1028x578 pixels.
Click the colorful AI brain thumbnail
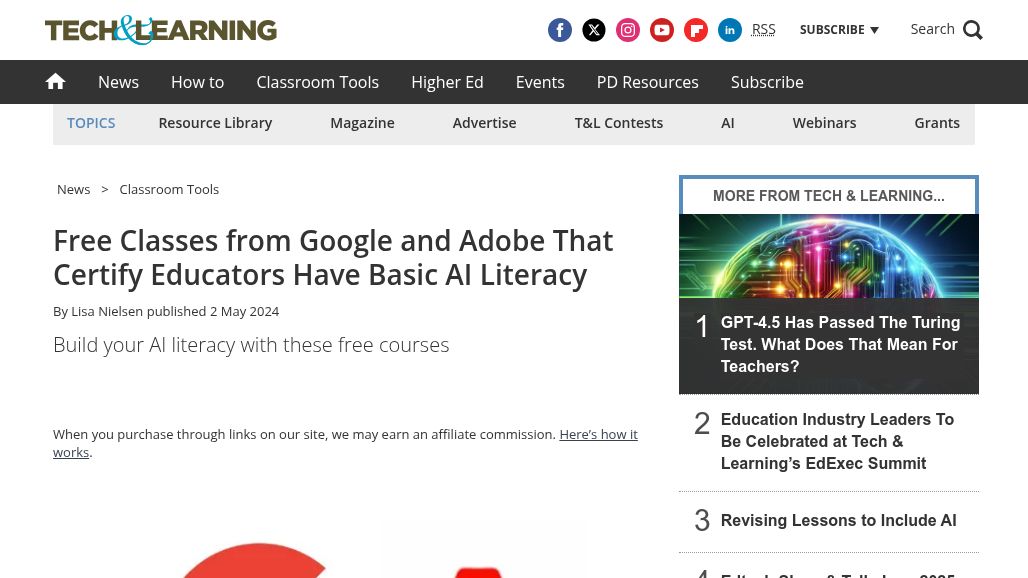(x=829, y=256)
